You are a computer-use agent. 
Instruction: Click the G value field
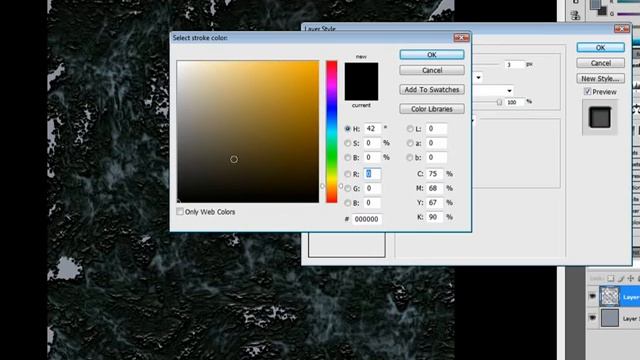tap(372, 188)
